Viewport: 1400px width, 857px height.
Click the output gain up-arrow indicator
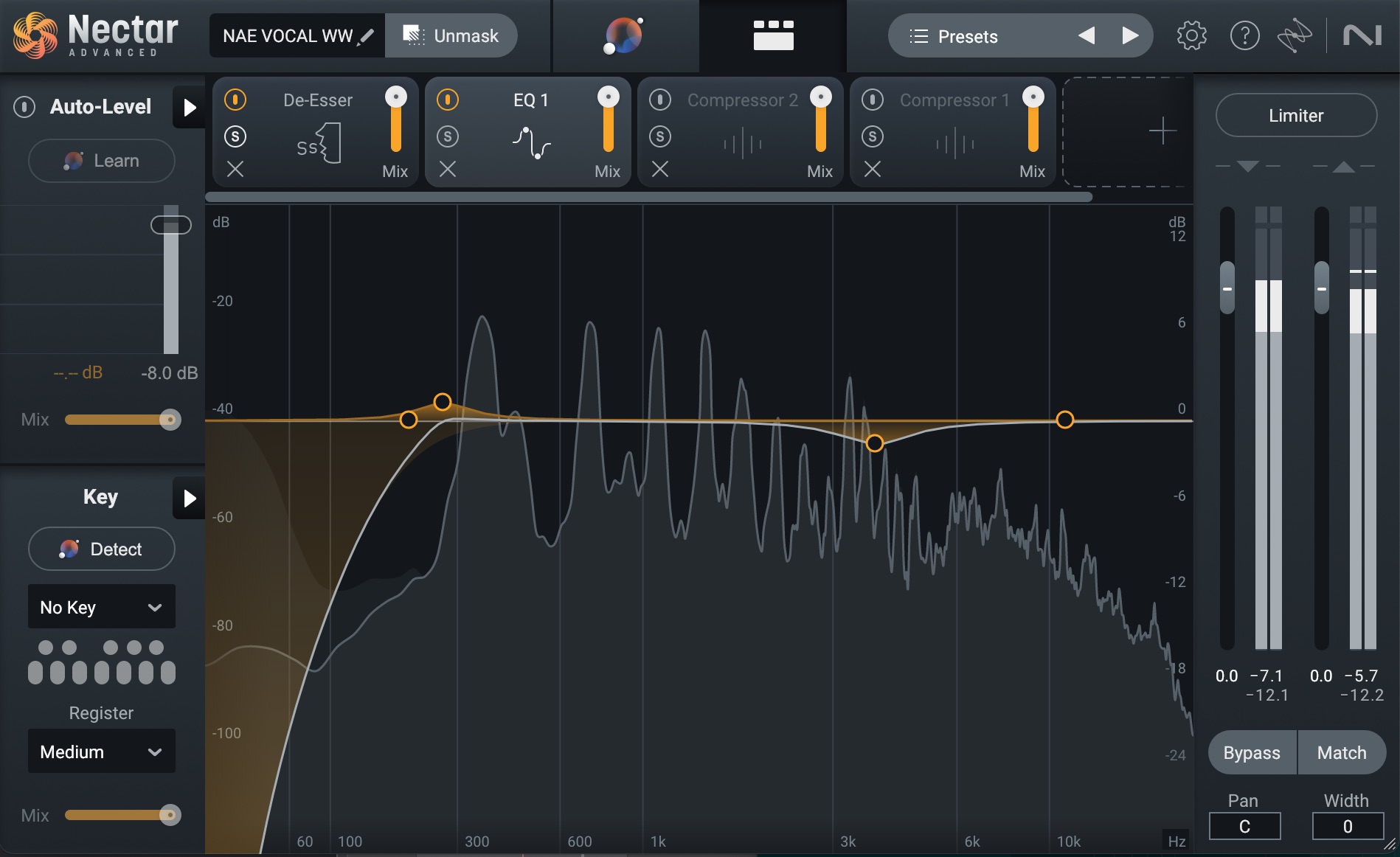[x=1344, y=167]
